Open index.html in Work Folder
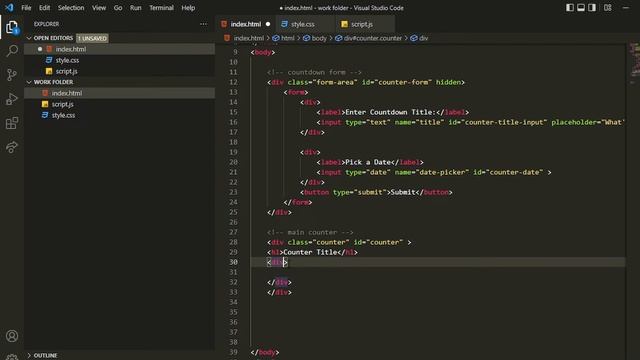This screenshot has width=640, height=360. [120, 93]
